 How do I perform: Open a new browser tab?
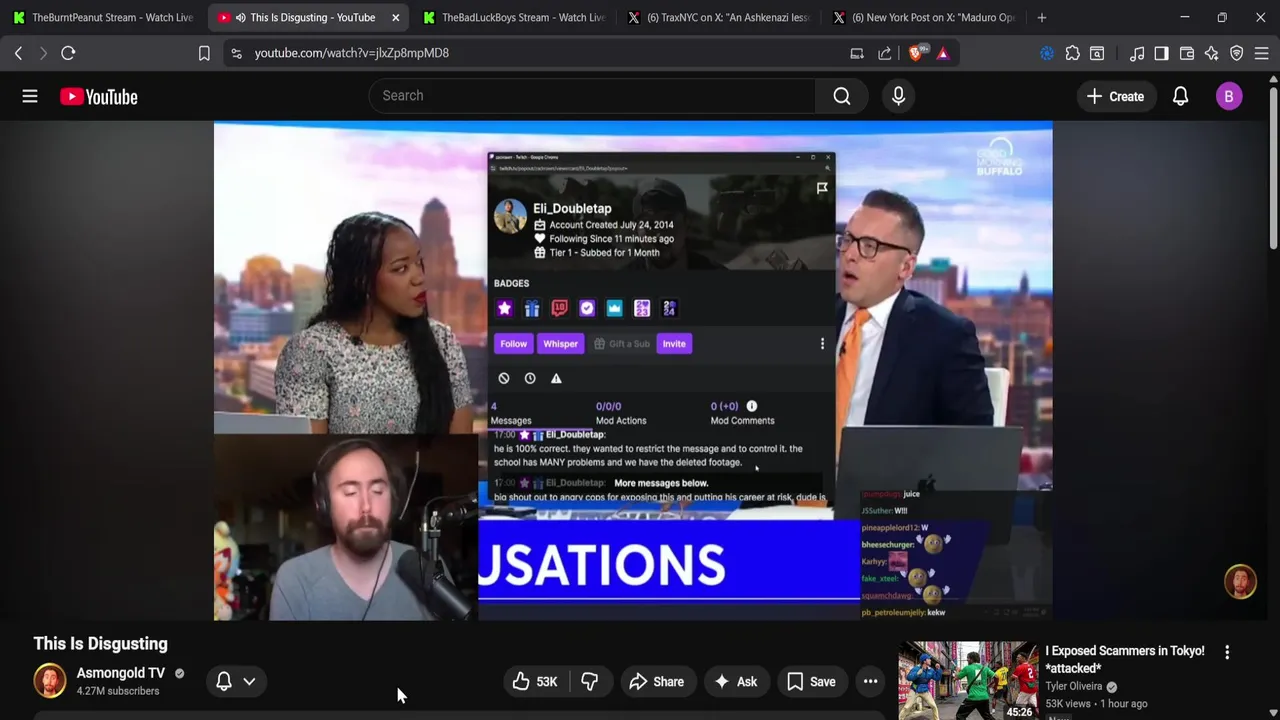(1042, 17)
